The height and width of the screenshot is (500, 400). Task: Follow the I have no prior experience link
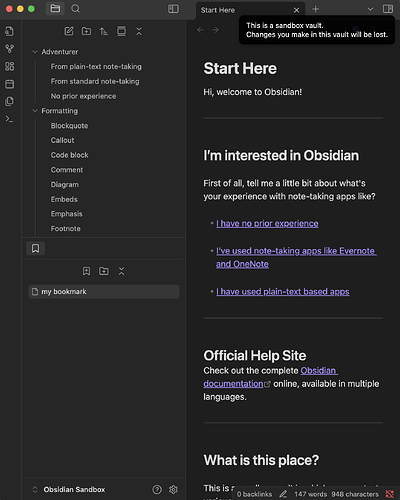click(x=267, y=224)
